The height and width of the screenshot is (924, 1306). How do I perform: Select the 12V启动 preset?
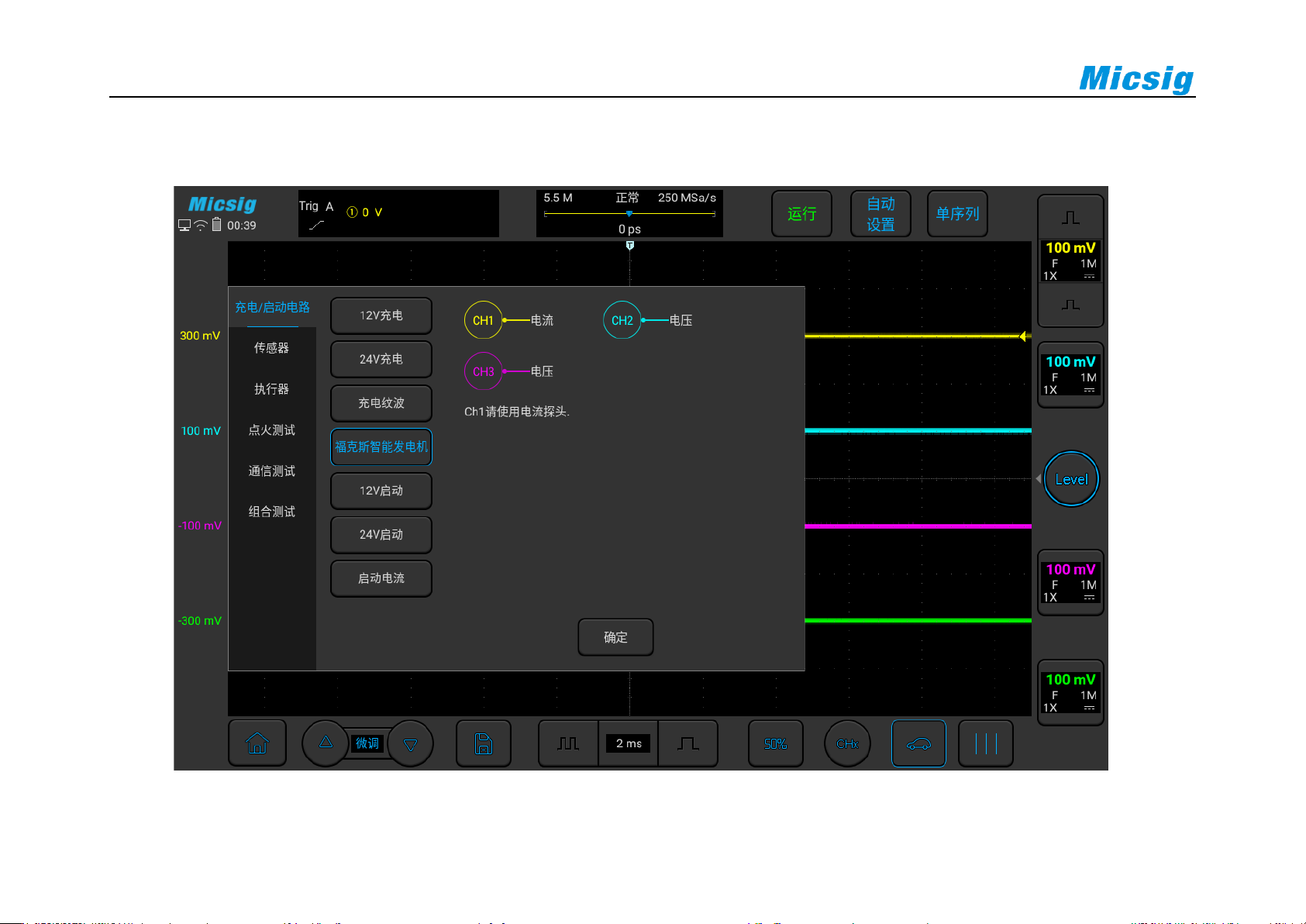[x=381, y=491]
